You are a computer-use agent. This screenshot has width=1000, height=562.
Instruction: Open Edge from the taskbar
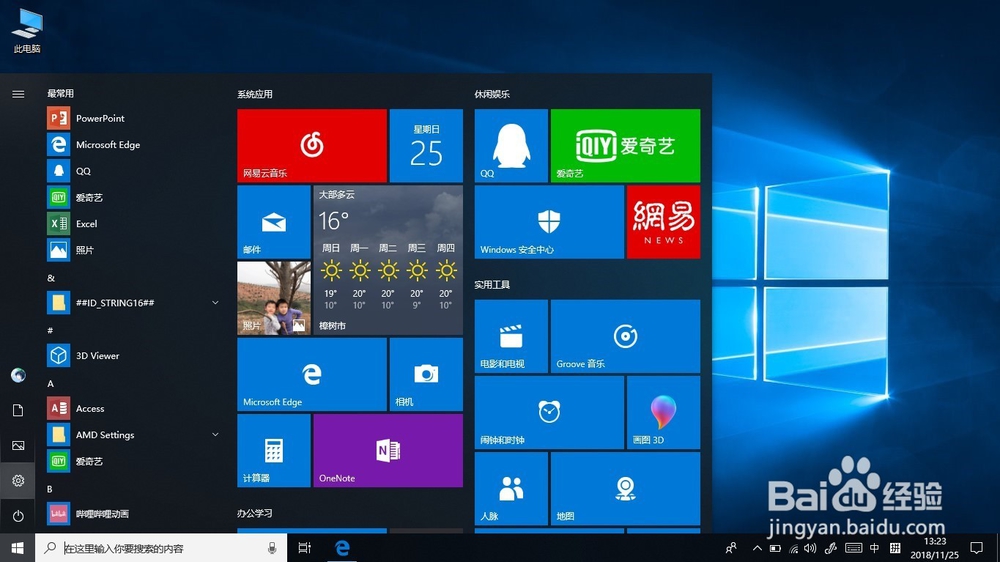[x=342, y=548]
